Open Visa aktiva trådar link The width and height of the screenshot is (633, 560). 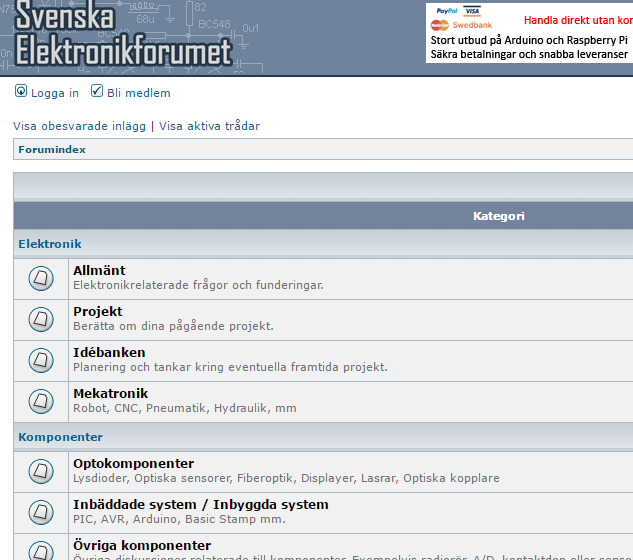click(x=210, y=126)
